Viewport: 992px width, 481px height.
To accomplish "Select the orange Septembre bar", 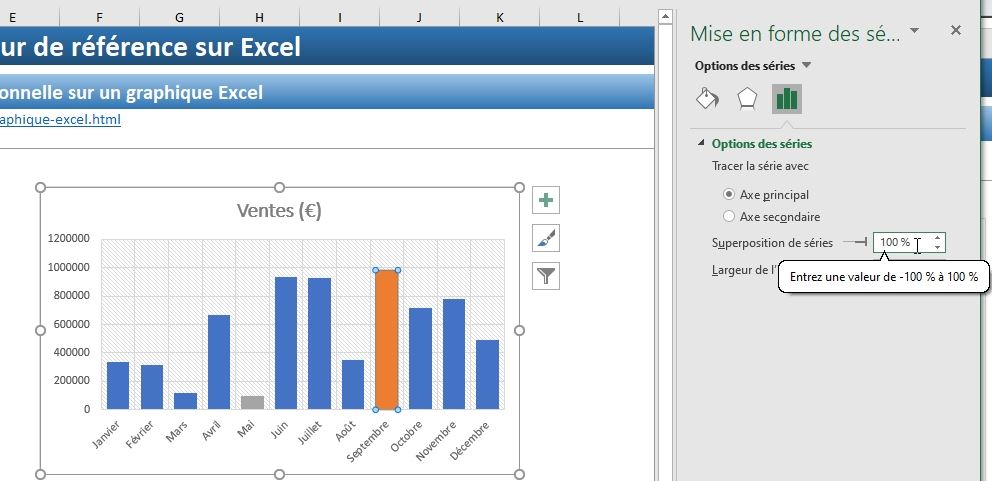I will 387,340.
